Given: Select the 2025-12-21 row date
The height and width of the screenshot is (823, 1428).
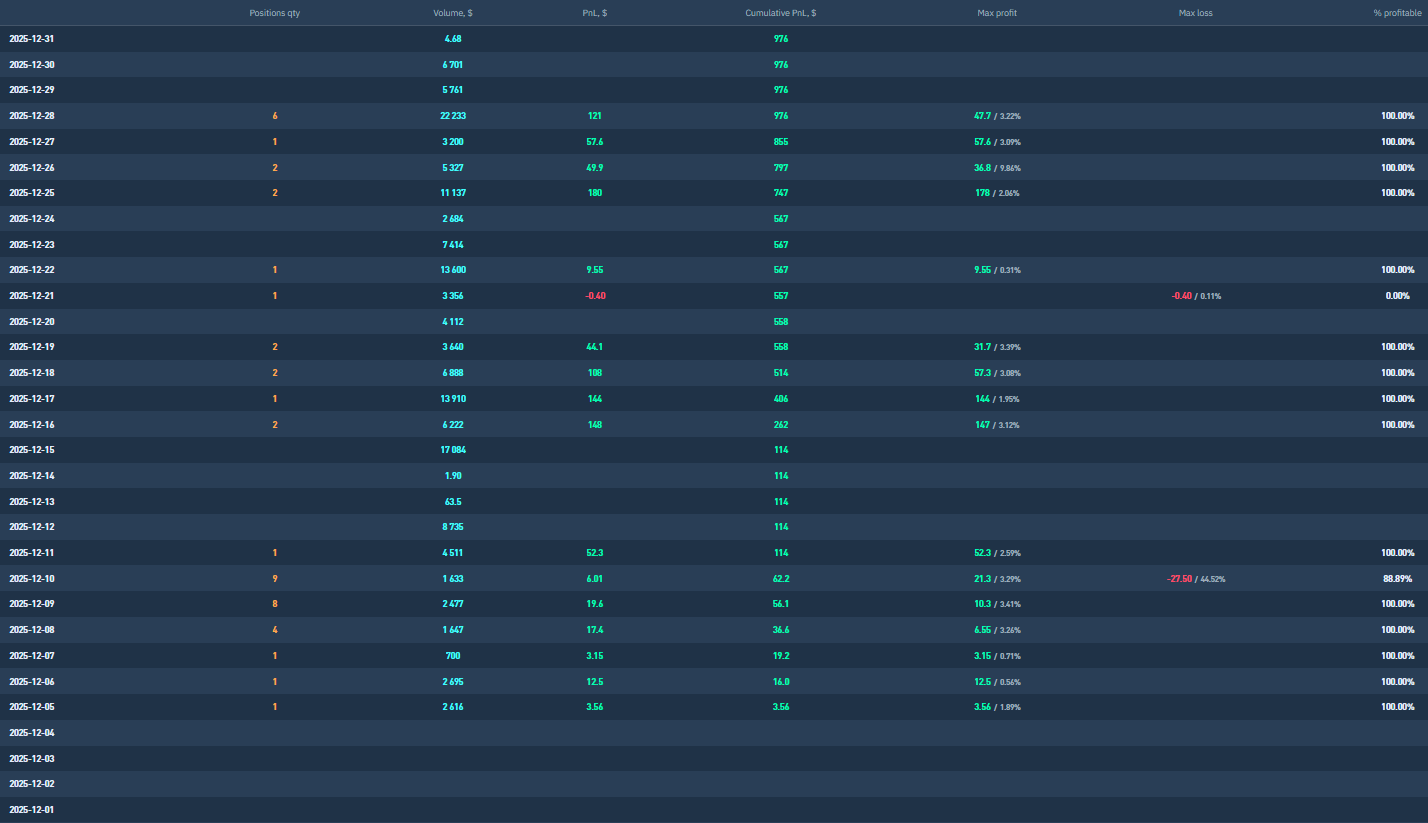Looking at the screenshot, I should click(x=32, y=296).
